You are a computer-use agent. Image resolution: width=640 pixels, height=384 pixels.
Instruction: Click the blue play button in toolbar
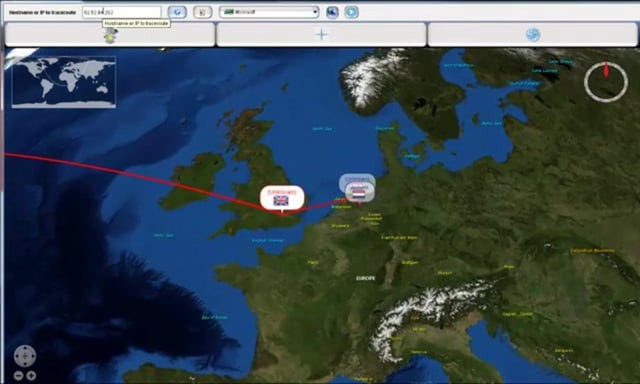pyautogui.click(x=351, y=12)
